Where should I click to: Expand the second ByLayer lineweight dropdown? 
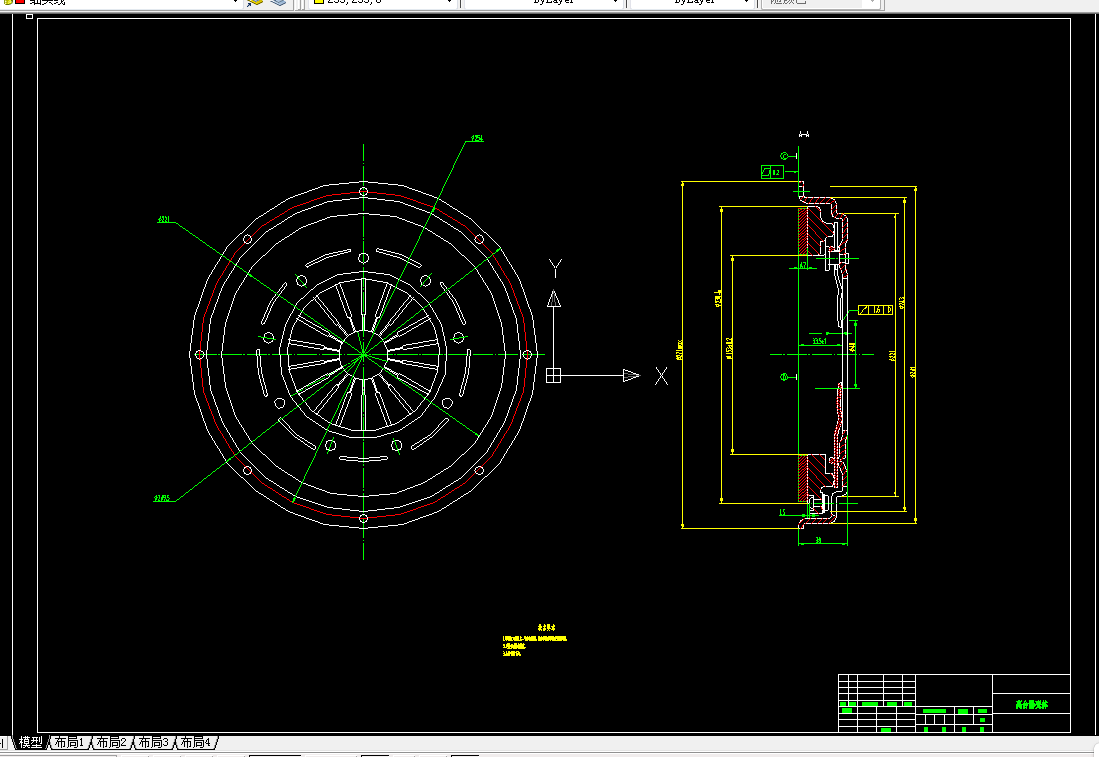[746, 3]
